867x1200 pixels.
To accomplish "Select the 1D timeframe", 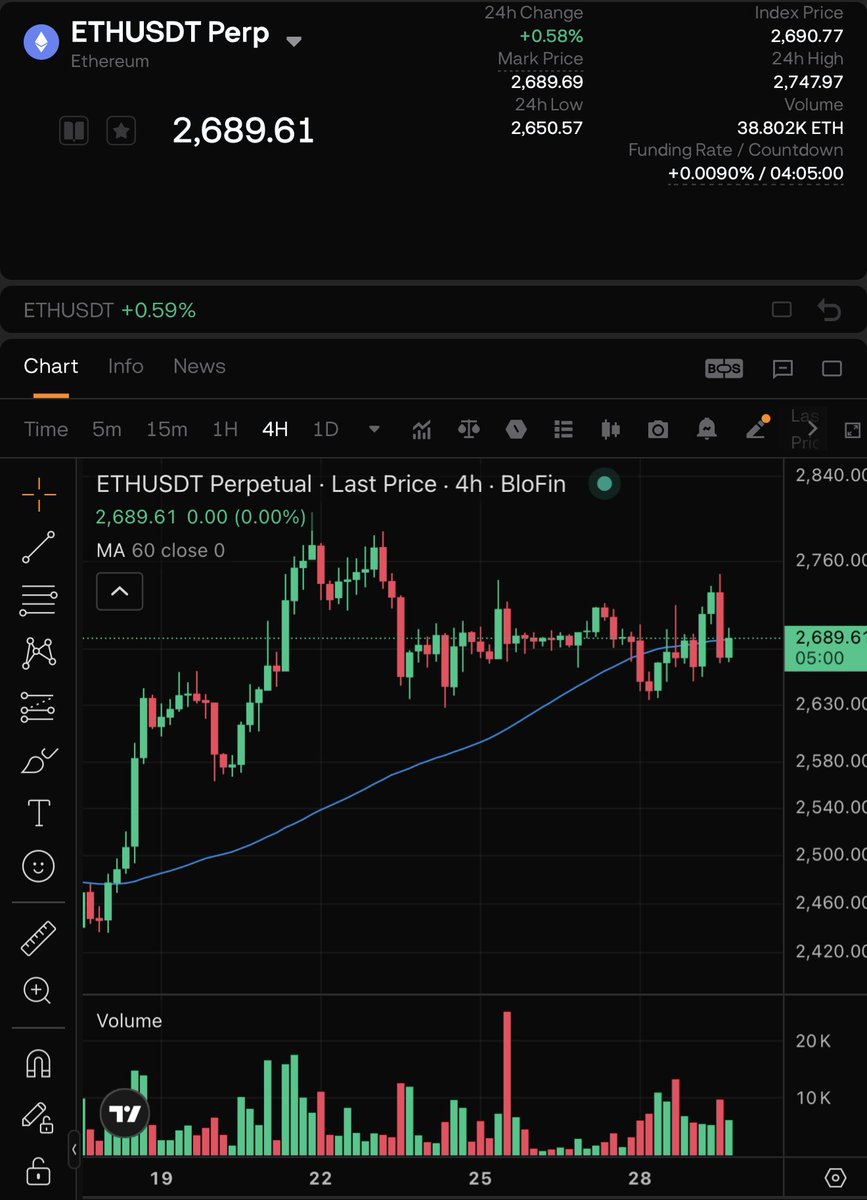I will pyautogui.click(x=326, y=429).
